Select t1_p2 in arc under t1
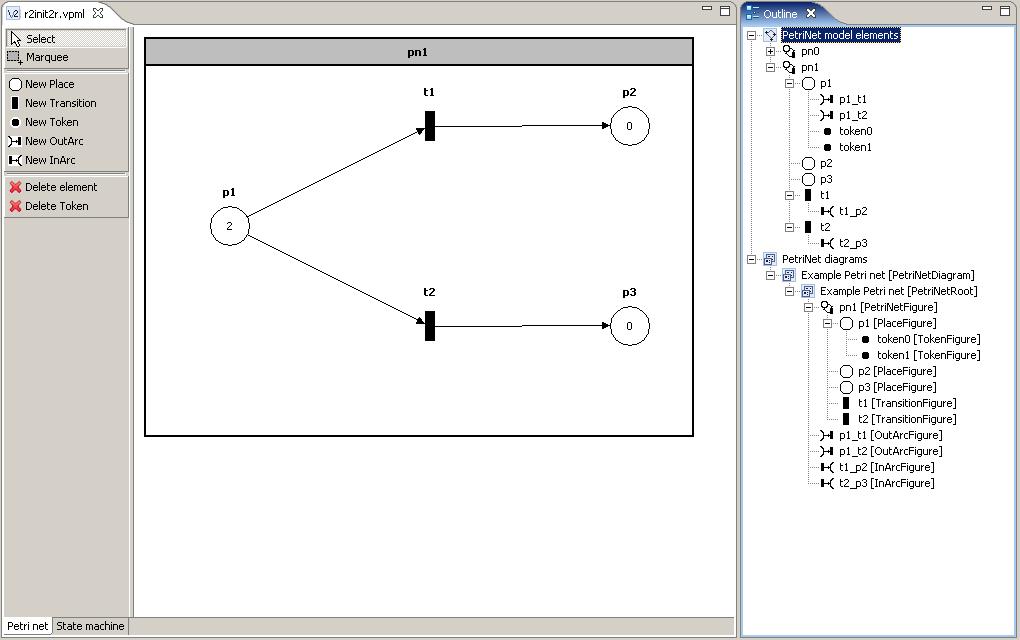 click(x=852, y=211)
